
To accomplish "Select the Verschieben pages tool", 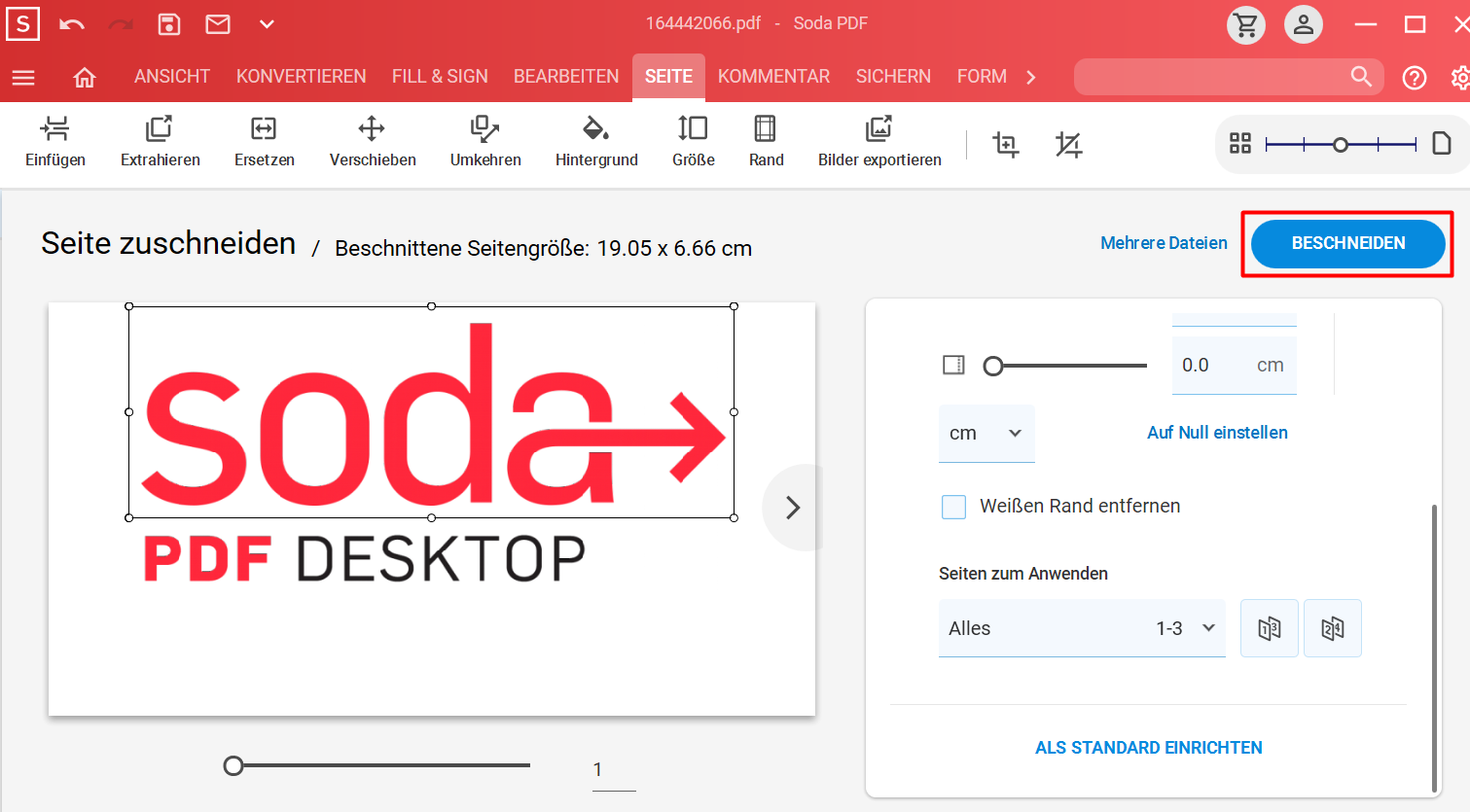I will (373, 142).
